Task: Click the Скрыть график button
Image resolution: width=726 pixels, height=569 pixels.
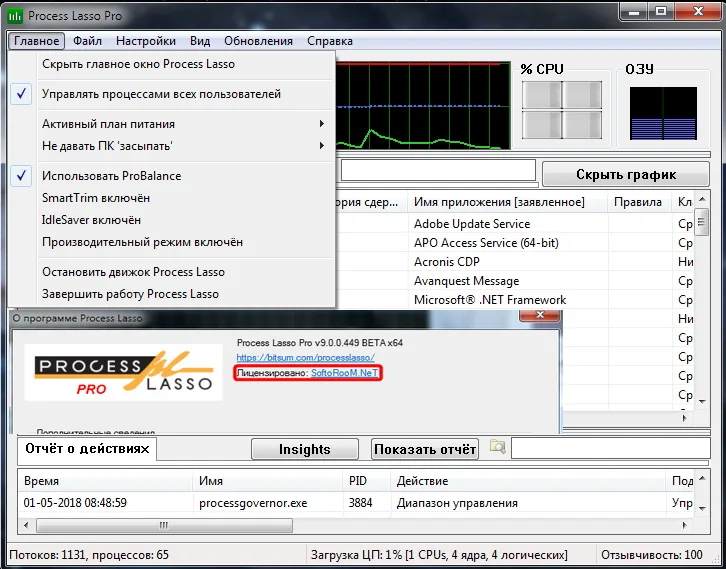Action: click(x=626, y=175)
